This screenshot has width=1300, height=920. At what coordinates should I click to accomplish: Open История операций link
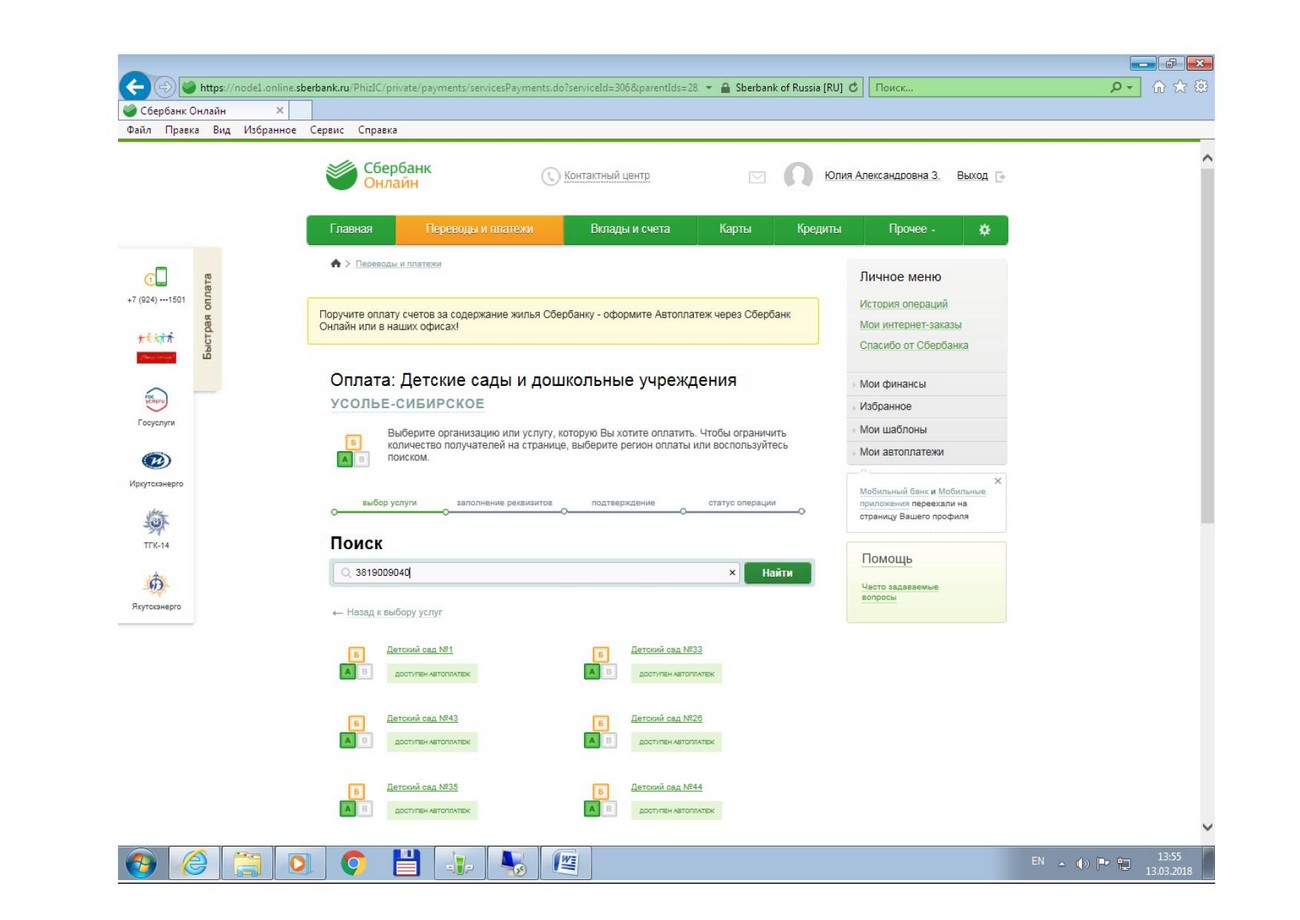coord(903,304)
